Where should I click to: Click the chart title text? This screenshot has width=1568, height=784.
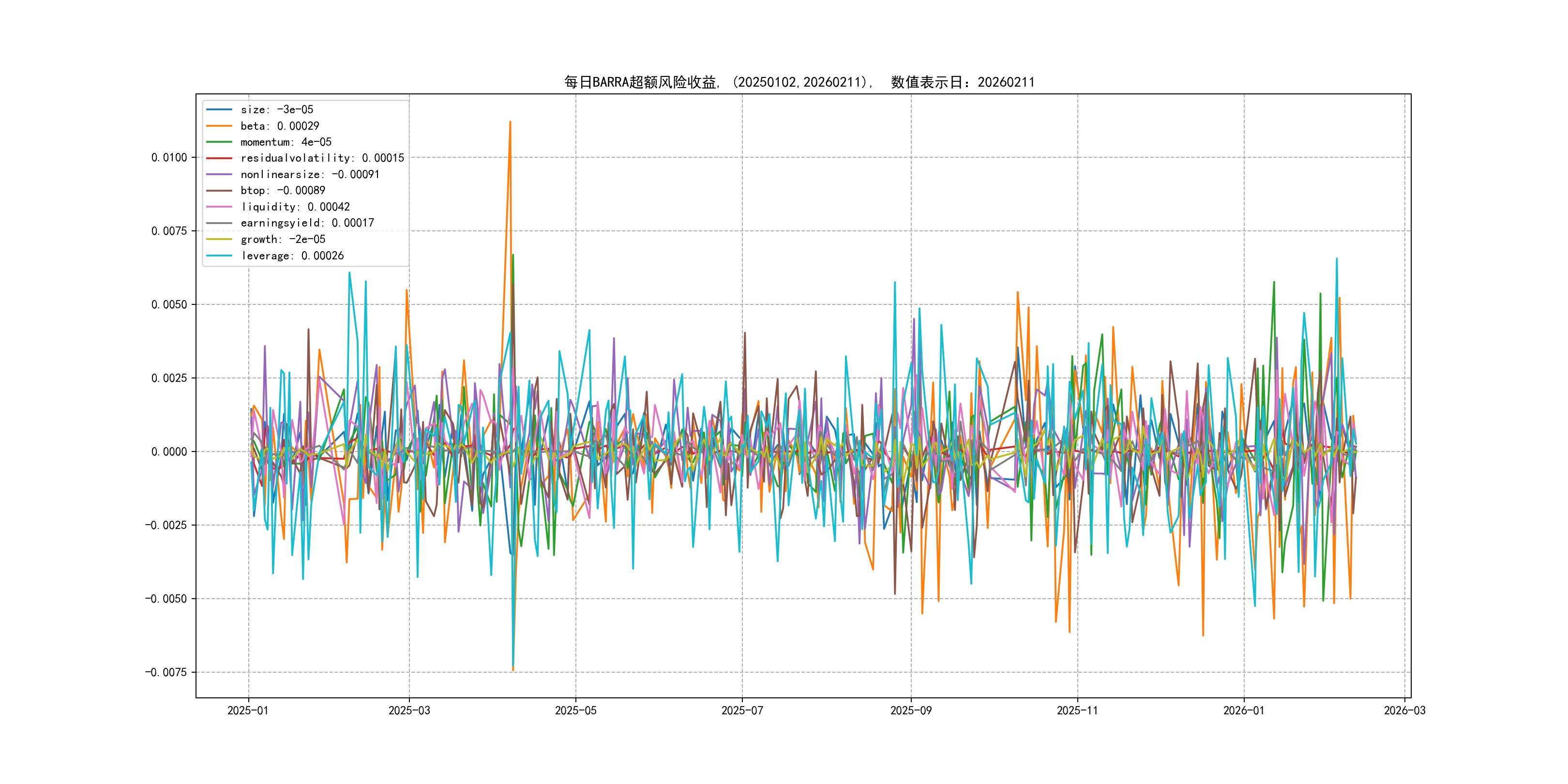coord(799,82)
